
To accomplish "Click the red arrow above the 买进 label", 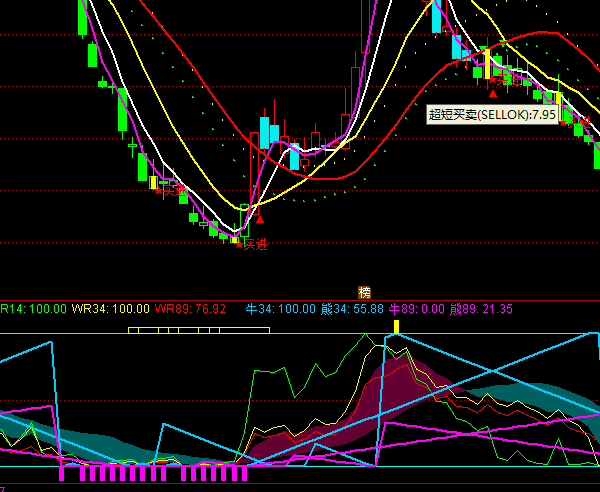I will tap(260, 219).
